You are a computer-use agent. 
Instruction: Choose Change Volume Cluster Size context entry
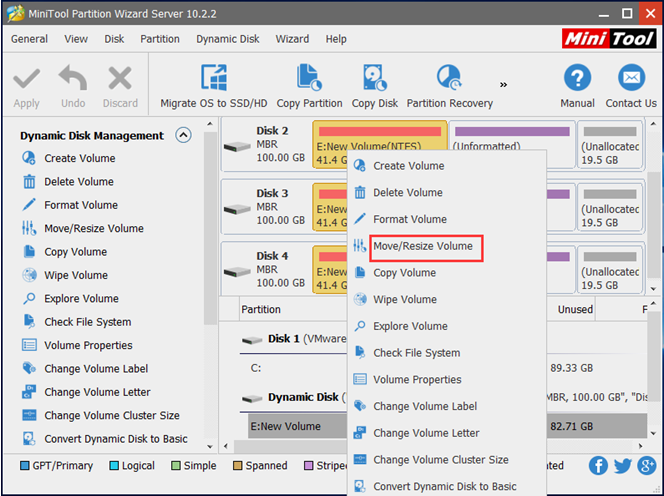pos(447,460)
